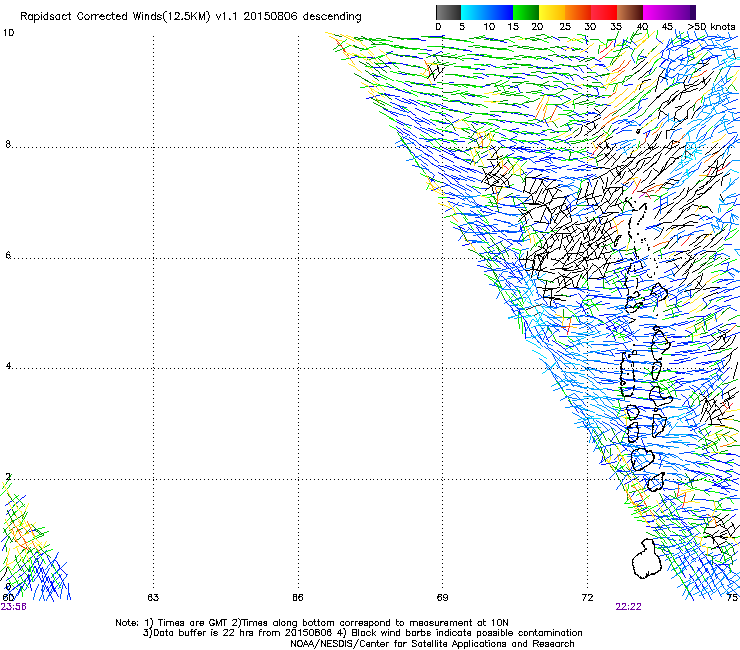Click the purple "23:56" swath time
740x650 pixels.
click(x=14, y=607)
